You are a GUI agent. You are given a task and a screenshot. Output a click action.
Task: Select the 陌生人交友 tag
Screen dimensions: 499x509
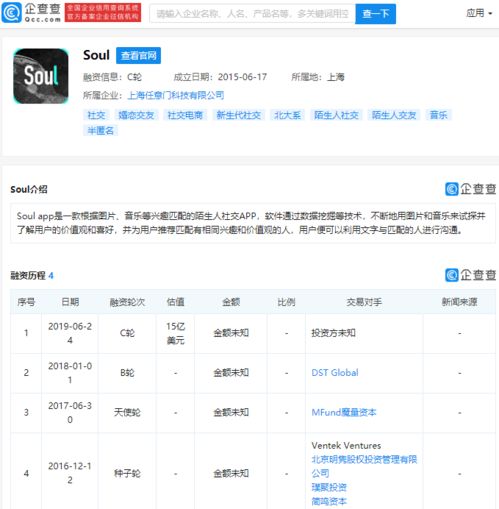click(394, 115)
